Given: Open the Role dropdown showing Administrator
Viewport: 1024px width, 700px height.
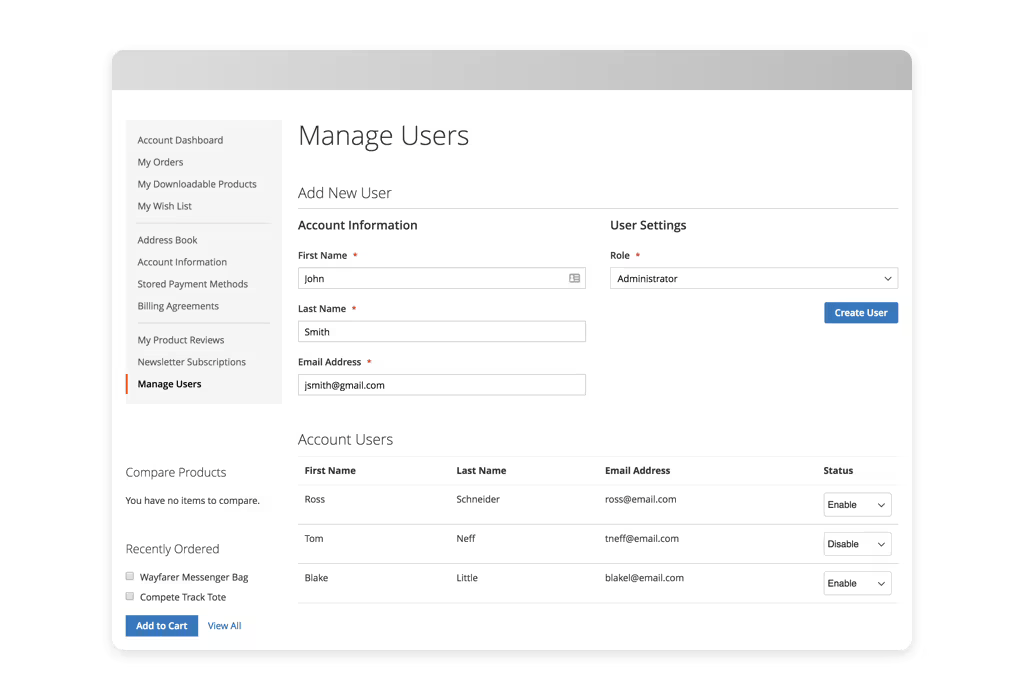Looking at the screenshot, I should pos(753,279).
